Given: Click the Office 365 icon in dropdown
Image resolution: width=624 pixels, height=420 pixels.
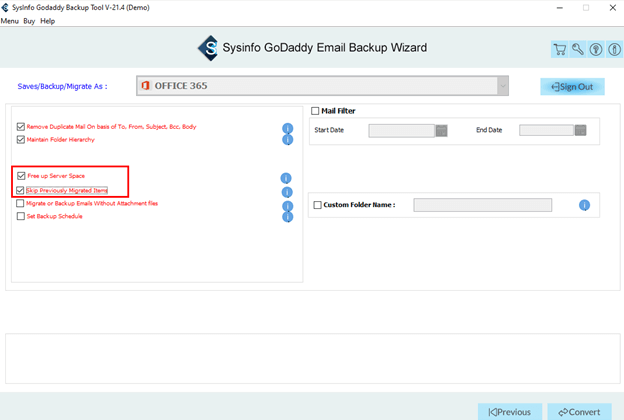Looking at the screenshot, I should [146, 86].
